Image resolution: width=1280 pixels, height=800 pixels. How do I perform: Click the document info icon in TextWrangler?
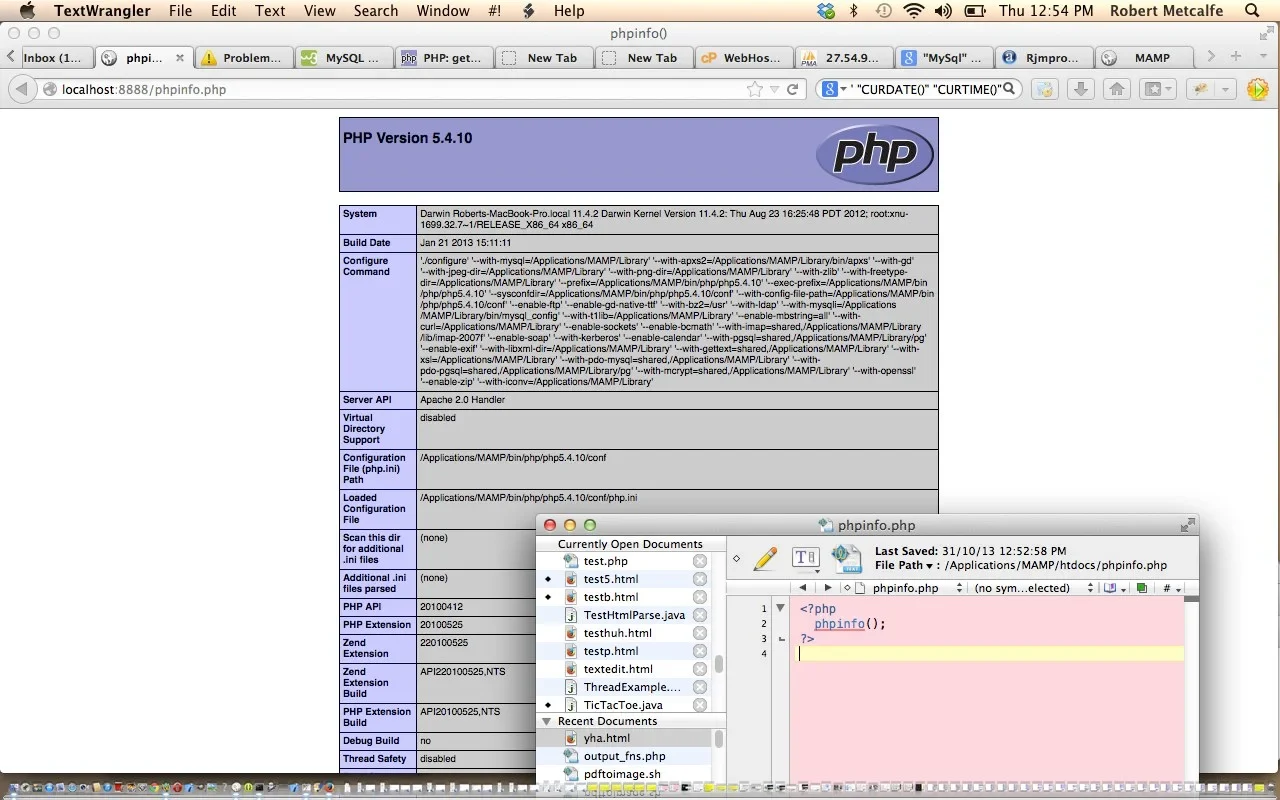pos(847,558)
